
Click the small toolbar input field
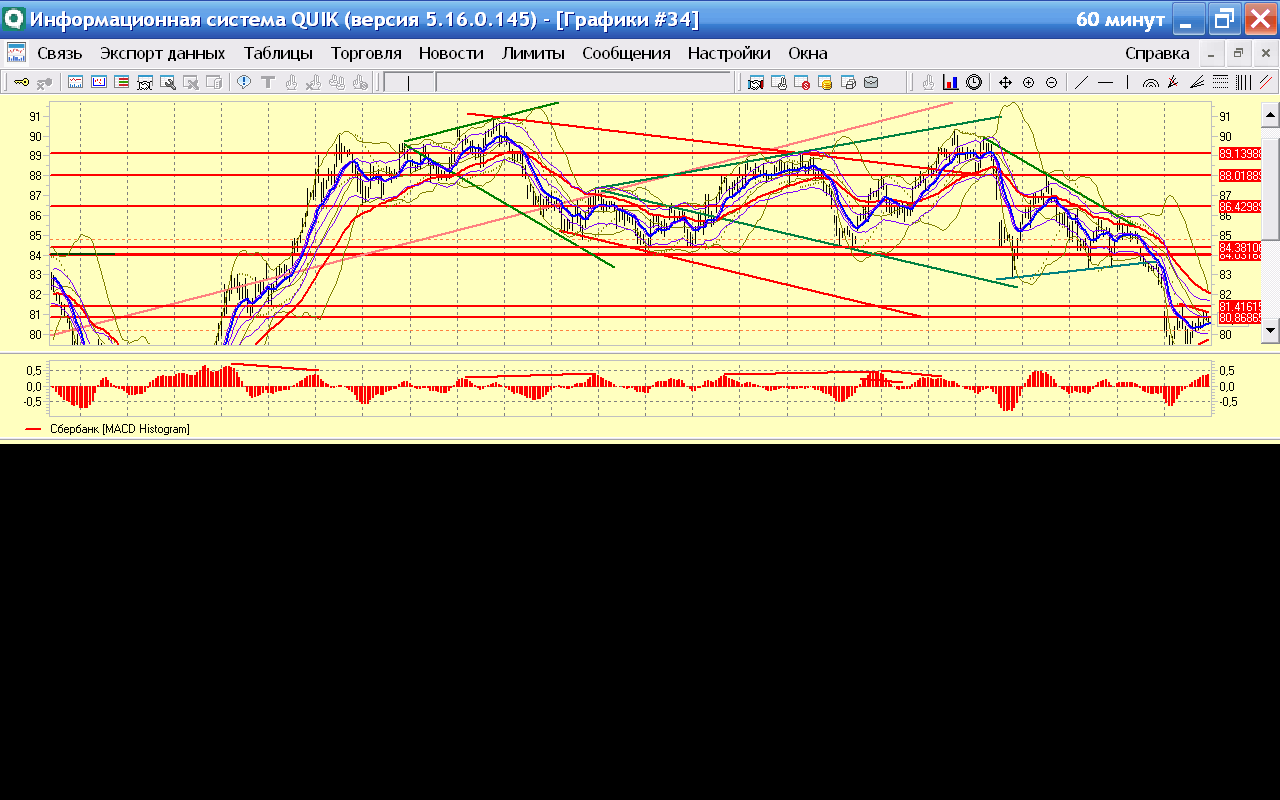click(409, 83)
